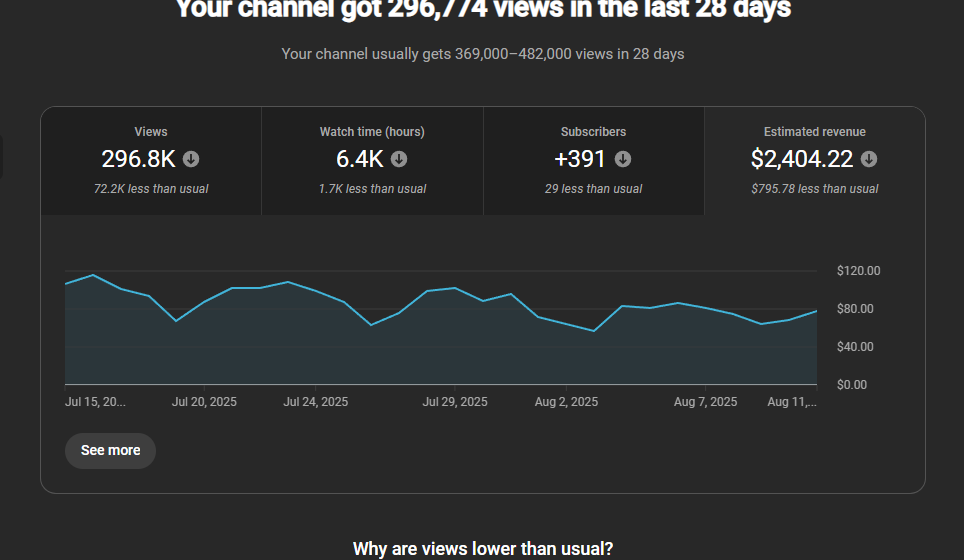This screenshot has width=964, height=560.
Task: Click the decrease arrow icon beside +391 subscribers
Action: (623, 159)
